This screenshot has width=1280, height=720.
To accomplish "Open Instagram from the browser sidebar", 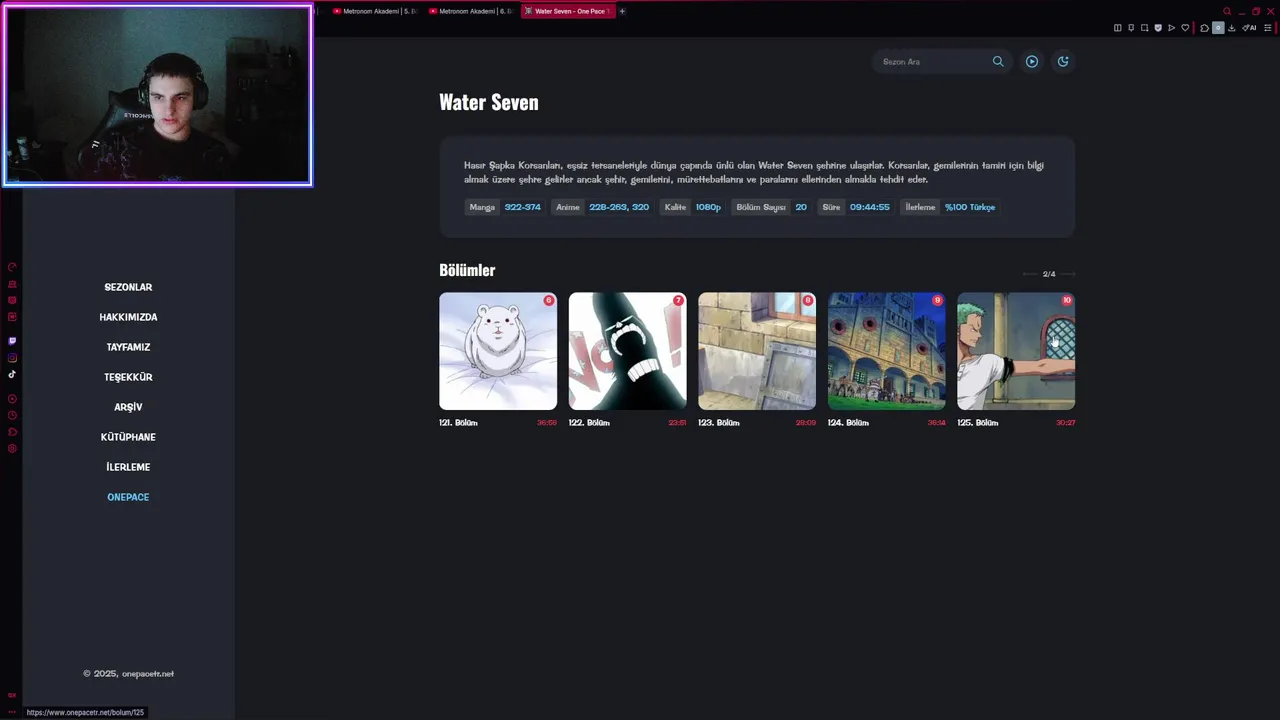I will [x=12, y=358].
